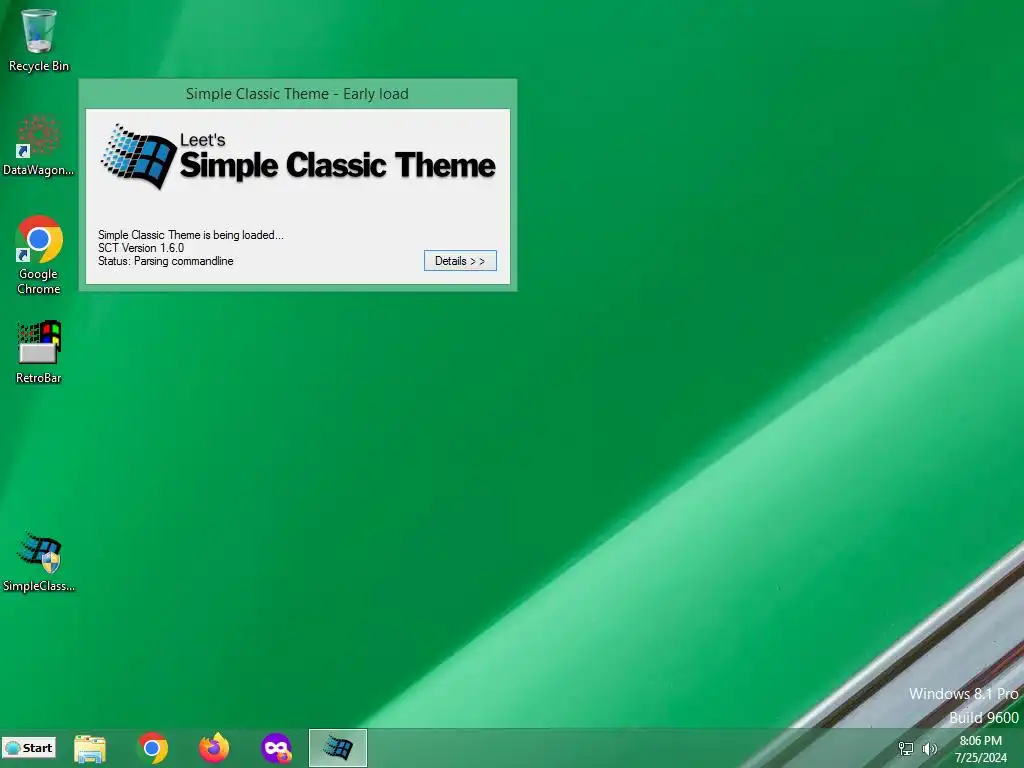This screenshot has height=768, width=1024.
Task: Select the RetroBar desktop icon
Action: point(39,351)
